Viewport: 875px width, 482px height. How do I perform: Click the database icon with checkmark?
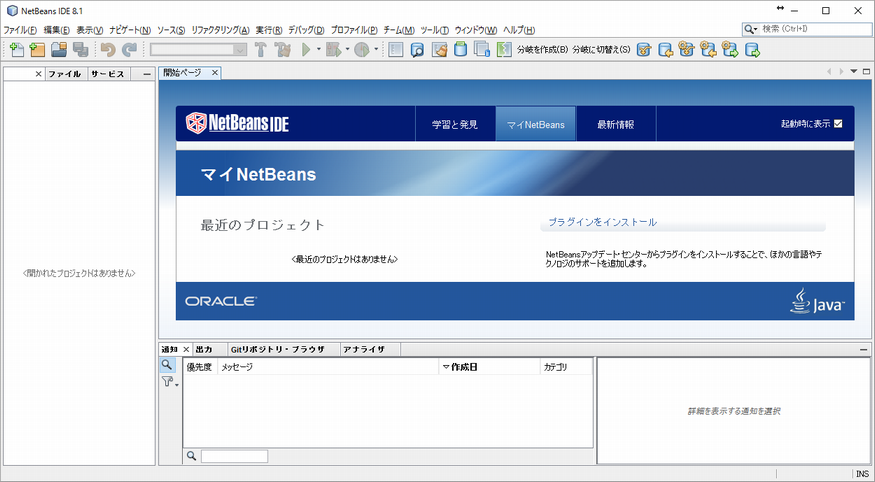point(644,50)
